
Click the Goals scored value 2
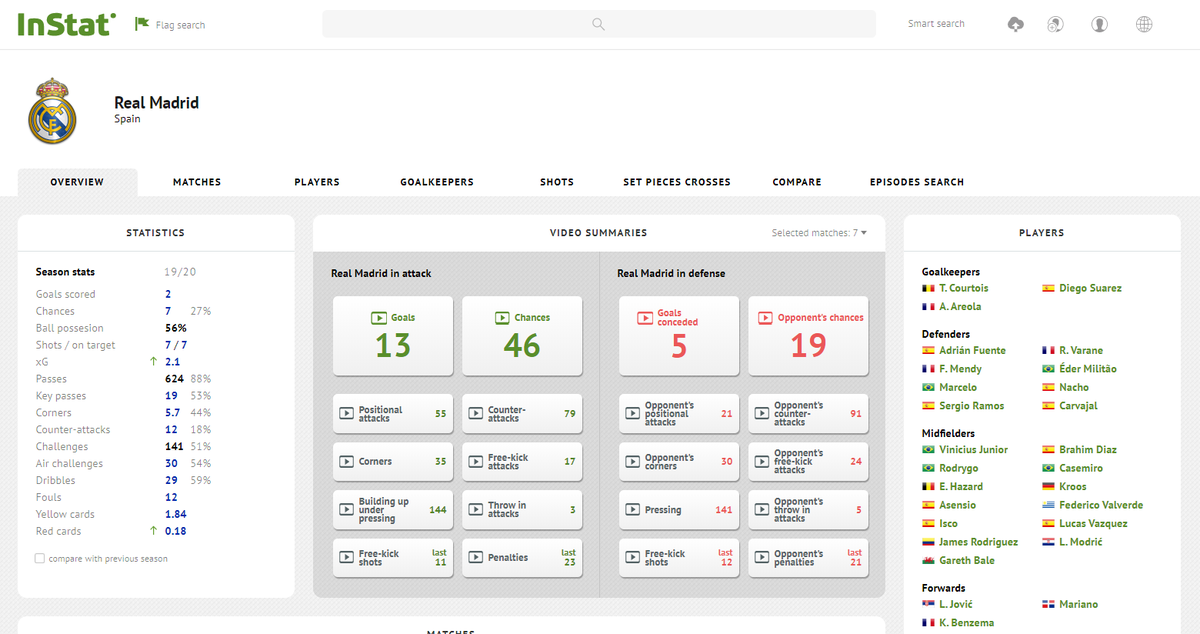pyautogui.click(x=168, y=295)
